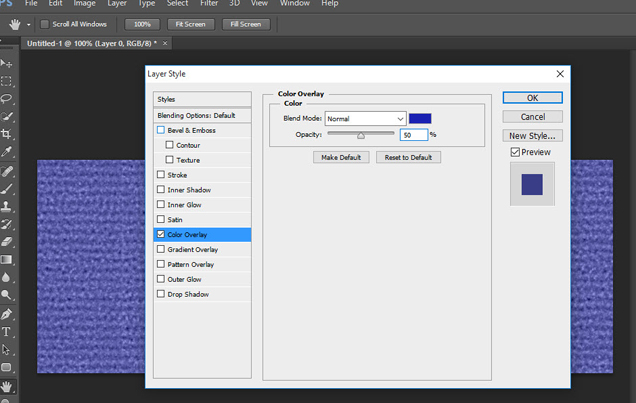636x403 pixels.
Task: Select the Clone Stamp tool
Action: pos(7,207)
